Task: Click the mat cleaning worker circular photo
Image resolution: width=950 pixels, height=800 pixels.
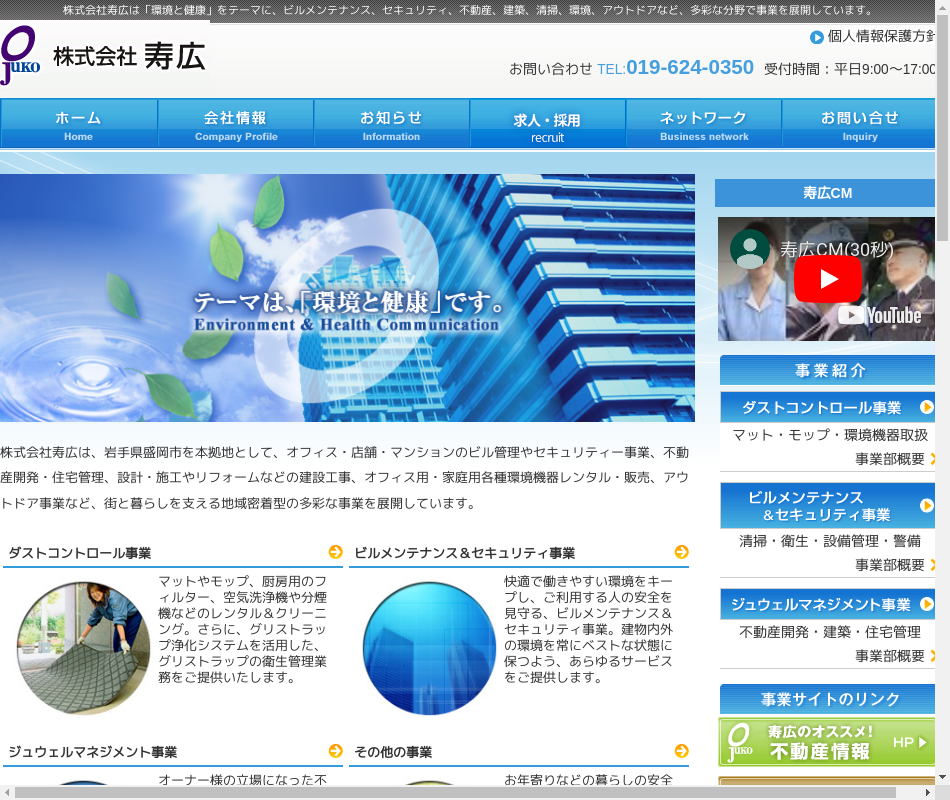Action: point(84,648)
